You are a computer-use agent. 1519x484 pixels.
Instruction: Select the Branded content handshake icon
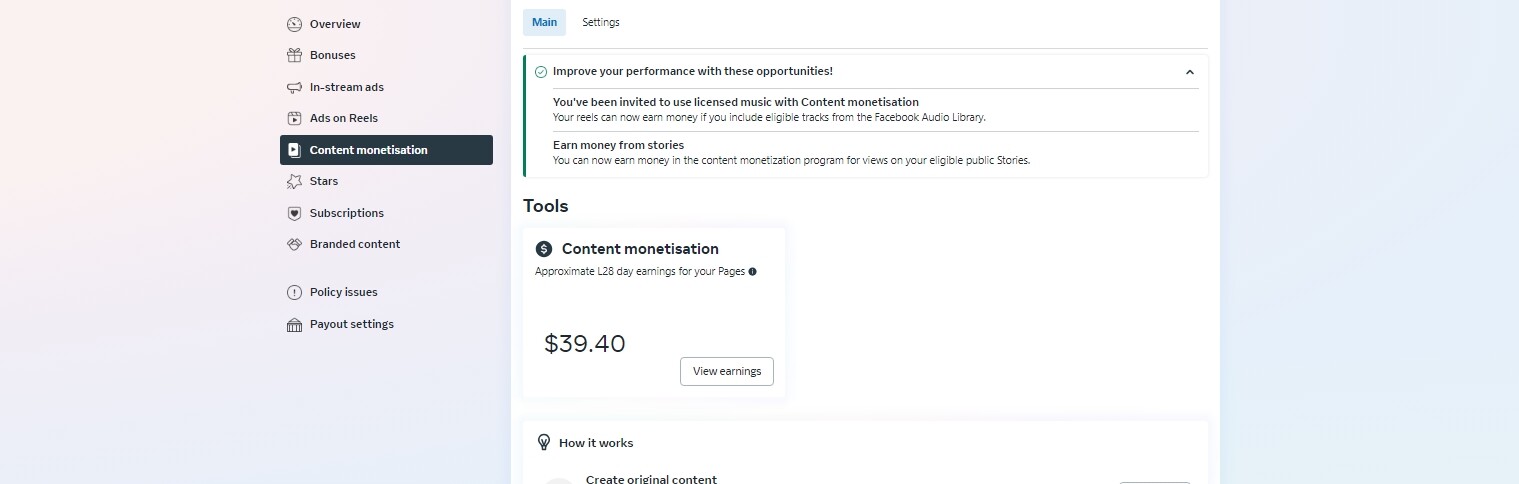(x=294, y=244)
